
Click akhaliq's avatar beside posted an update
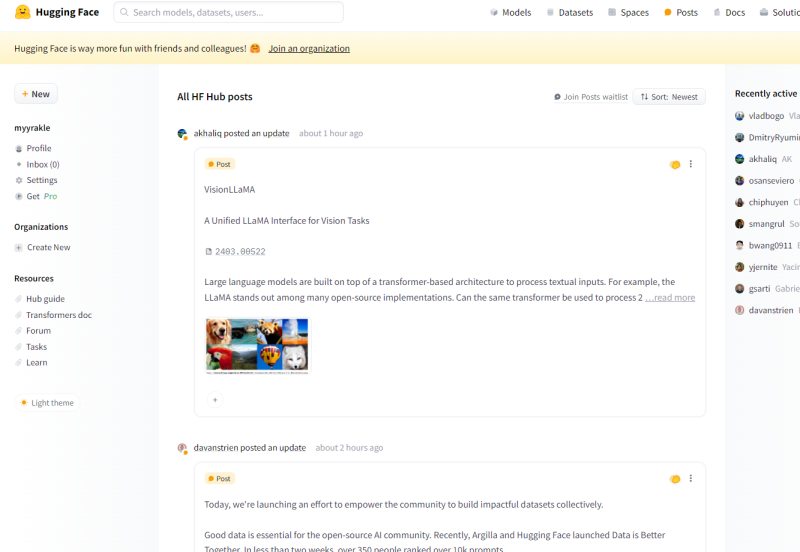(182, 134)
